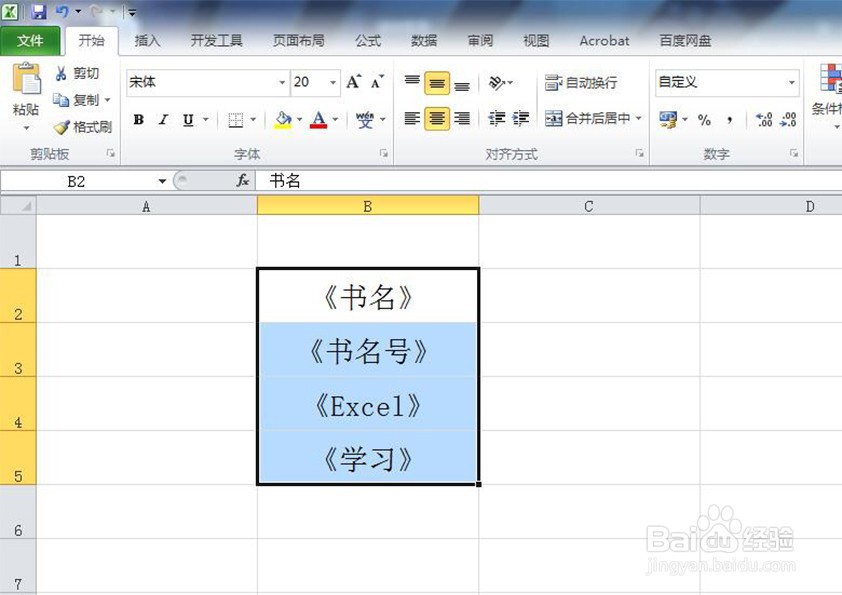Screen dimensions: 842x595
Task: Toggle align text left
Action: point(412,119)
